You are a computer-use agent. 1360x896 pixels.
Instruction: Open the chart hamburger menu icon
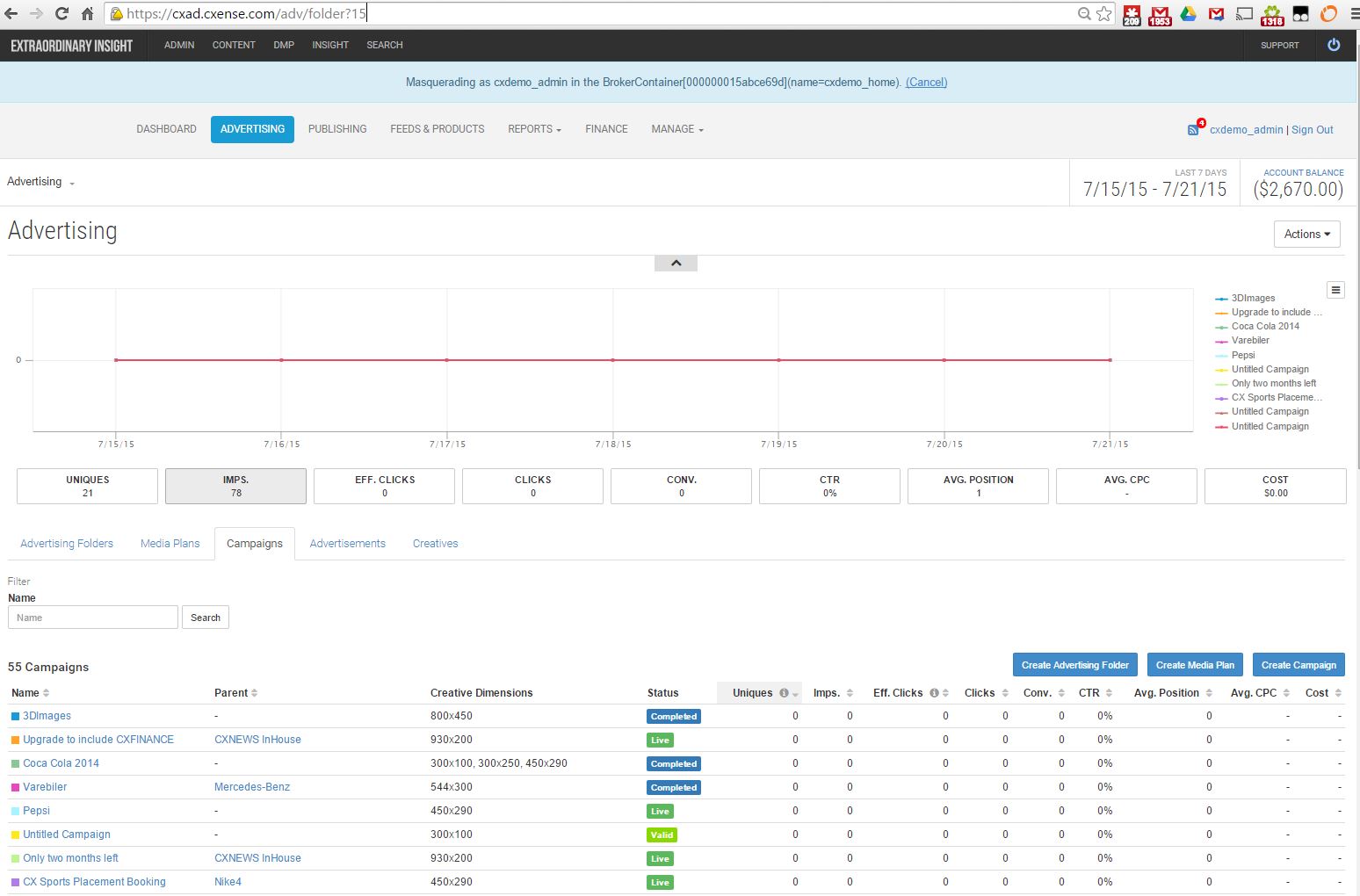1335,290
